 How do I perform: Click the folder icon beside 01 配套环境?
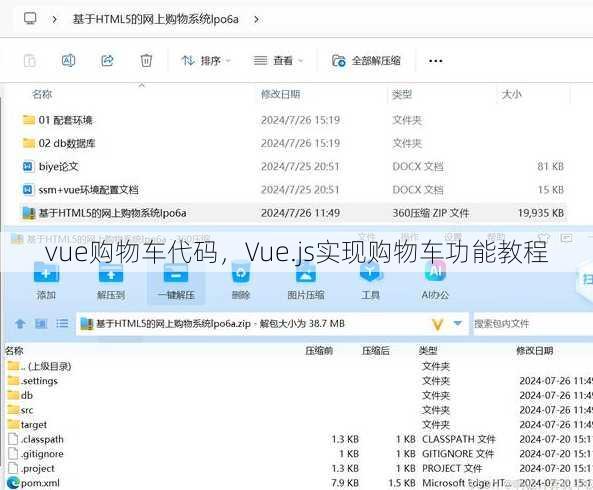click(x=28, y=120)
